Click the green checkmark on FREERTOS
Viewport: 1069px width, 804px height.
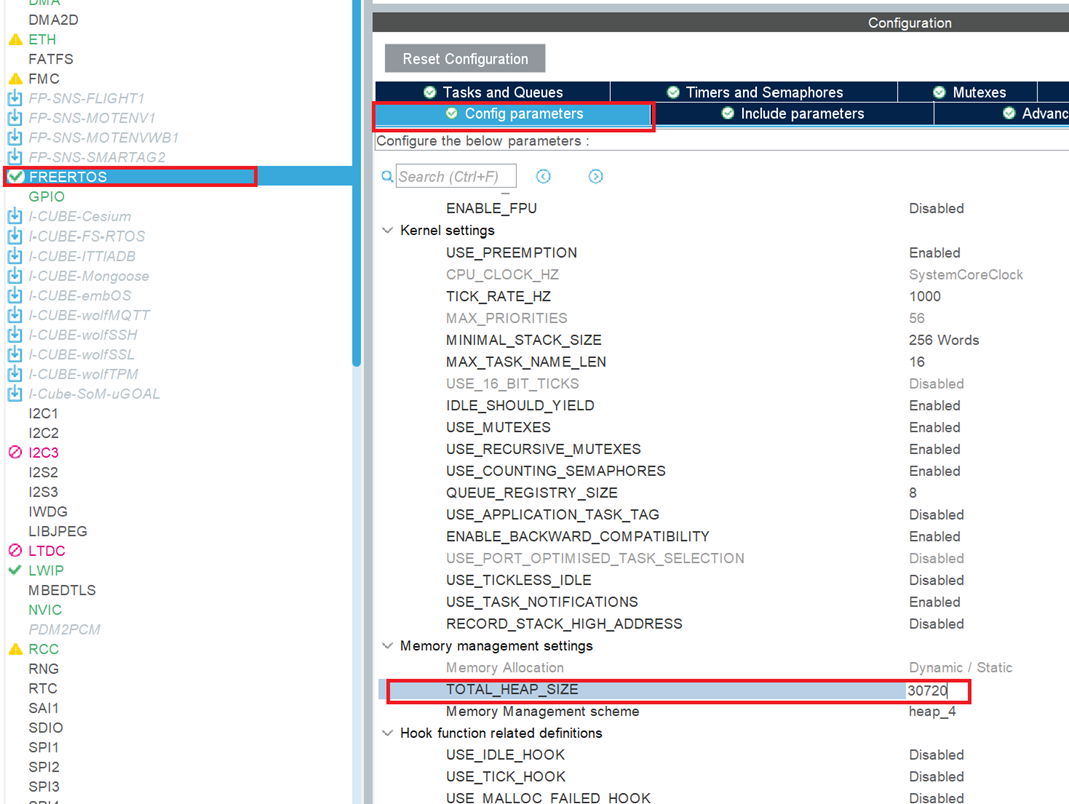click(x=14, y=176)
